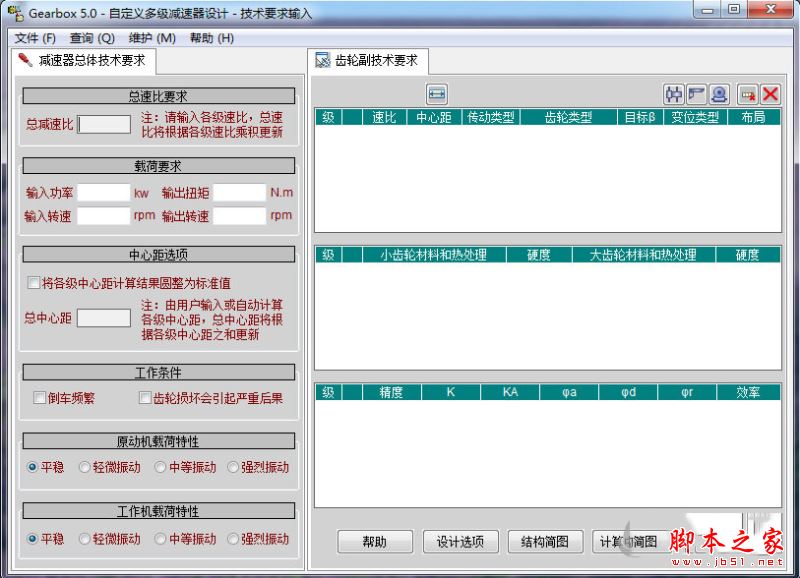Open the 文件 (F) menu

point(35,38)
